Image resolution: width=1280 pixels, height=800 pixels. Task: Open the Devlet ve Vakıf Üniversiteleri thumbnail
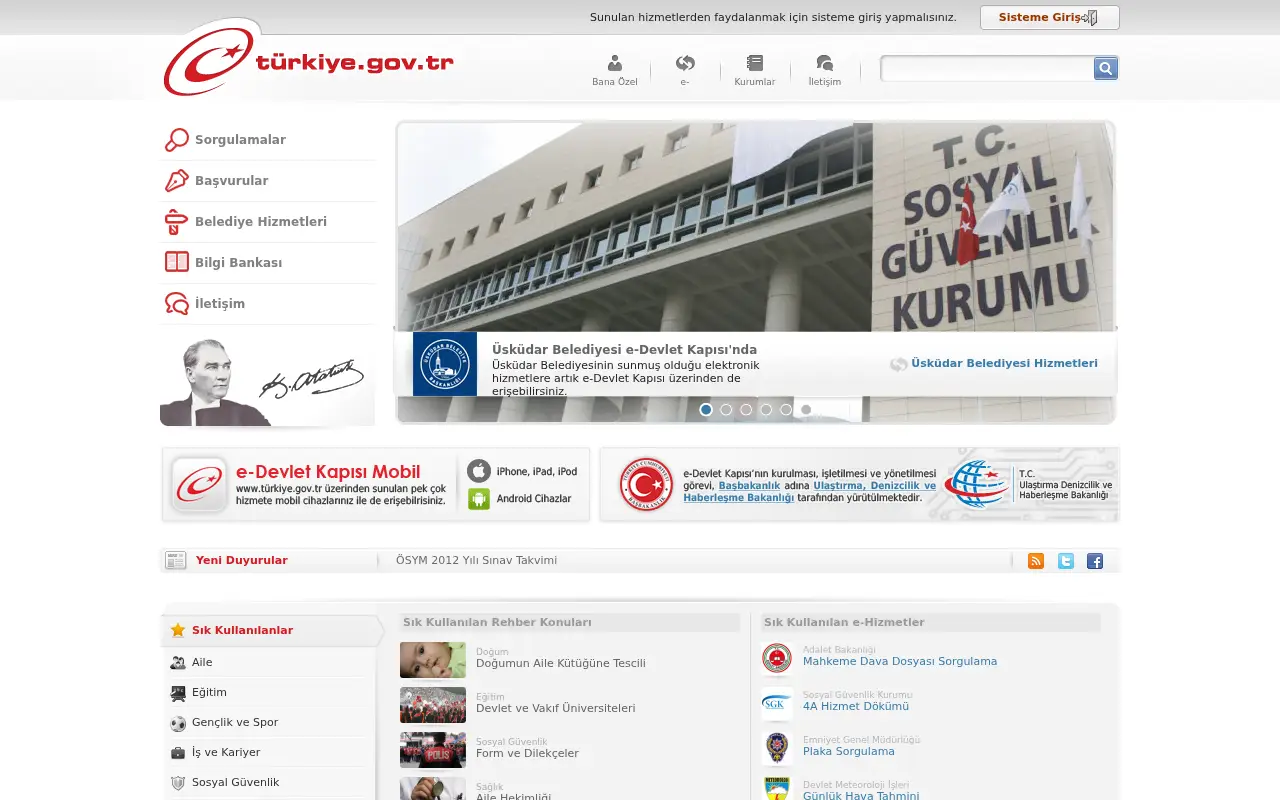coord(433,705)
